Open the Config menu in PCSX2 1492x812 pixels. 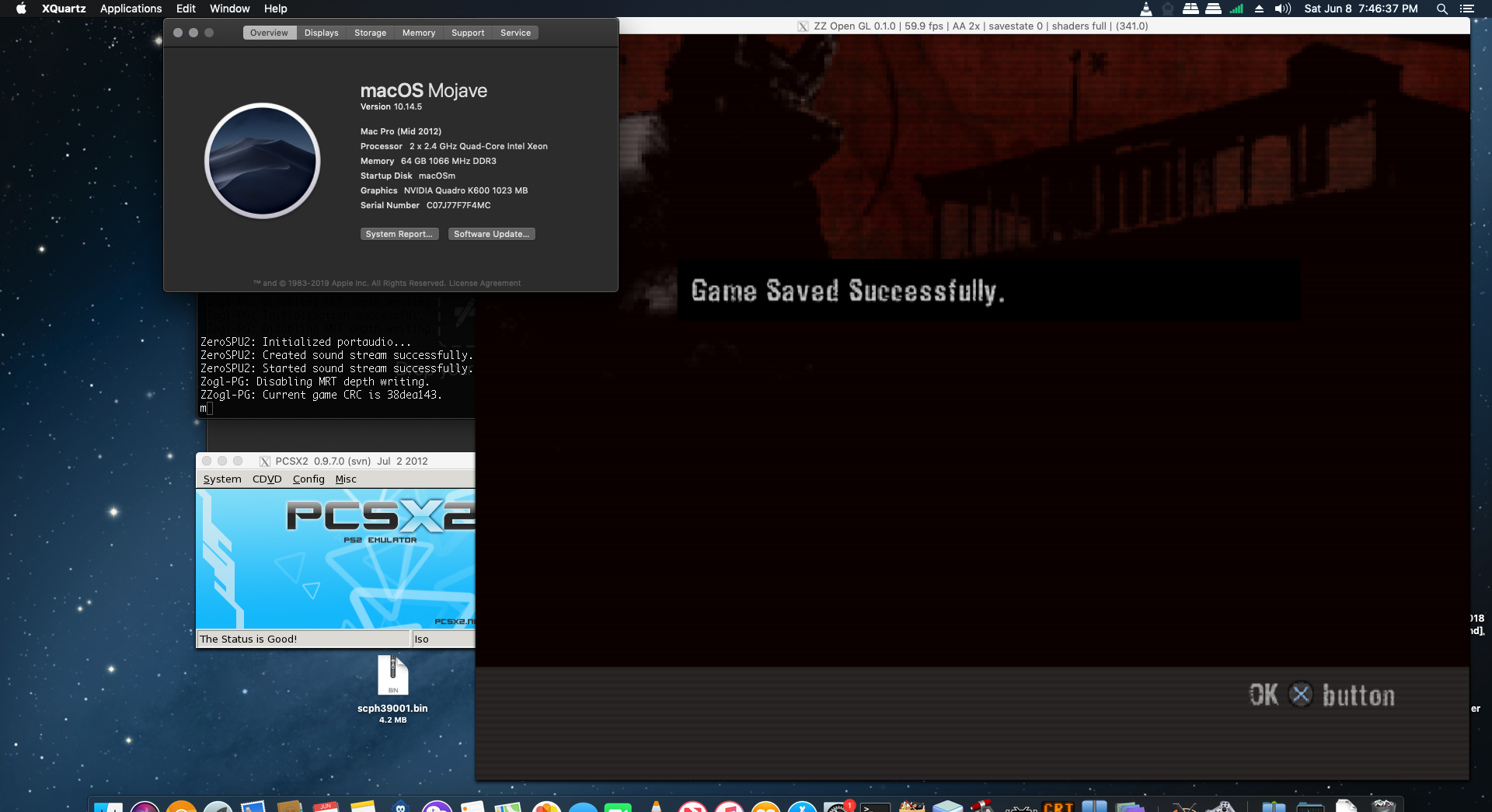point(309,479)
